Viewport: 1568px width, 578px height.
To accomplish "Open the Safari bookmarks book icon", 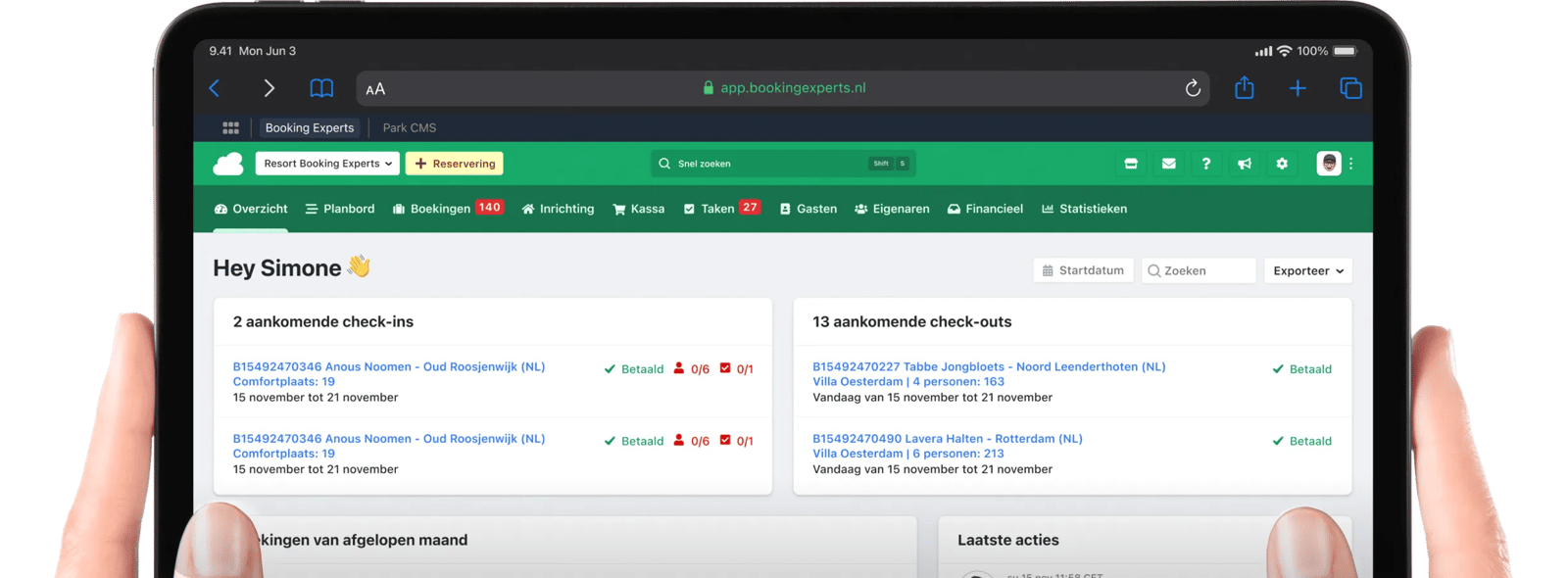I will coord(321,88).
